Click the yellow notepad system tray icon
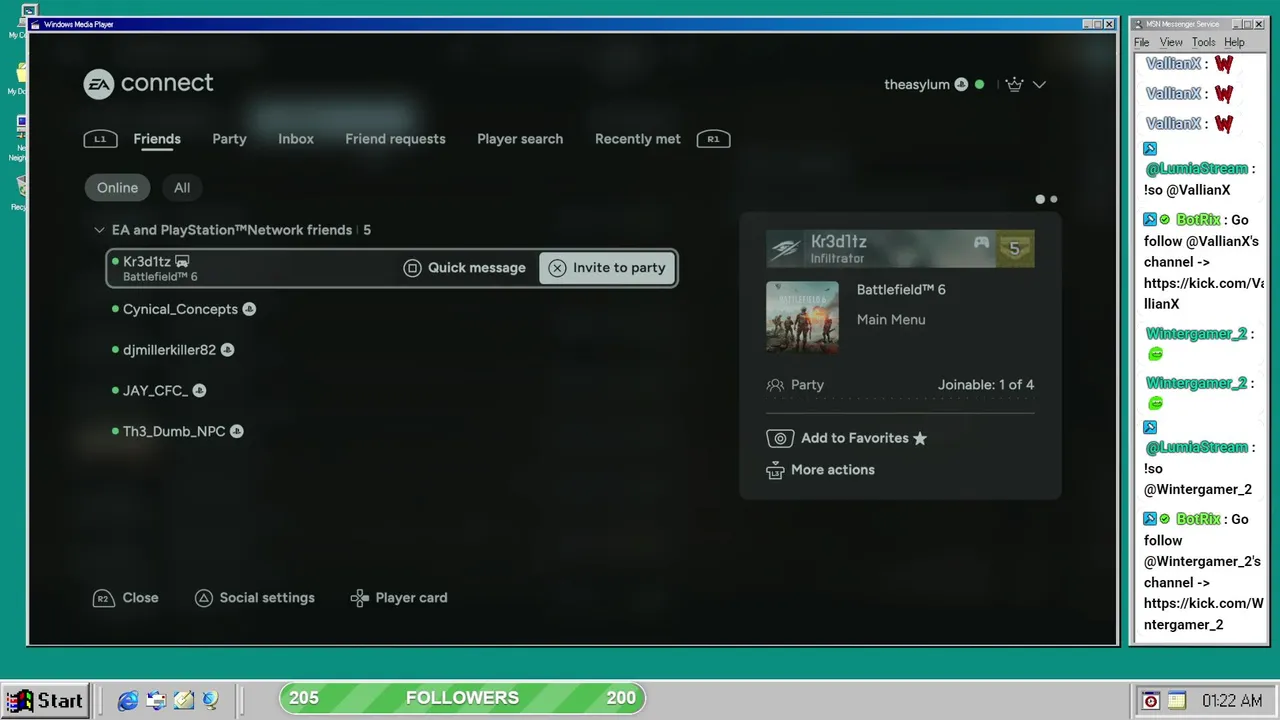 point(1176,701)
